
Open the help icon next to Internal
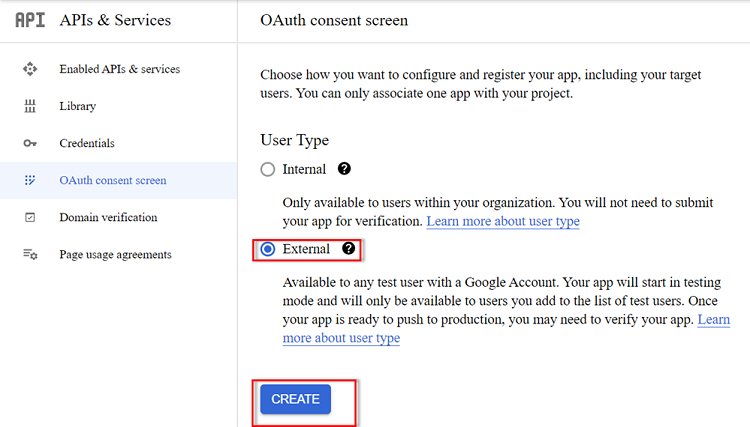coord(344,169)
